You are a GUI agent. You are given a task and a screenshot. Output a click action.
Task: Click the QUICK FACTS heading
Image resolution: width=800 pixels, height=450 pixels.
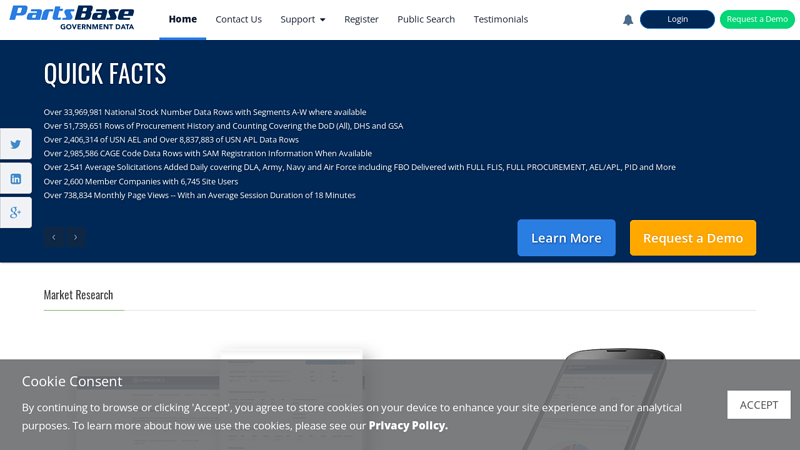105,73
